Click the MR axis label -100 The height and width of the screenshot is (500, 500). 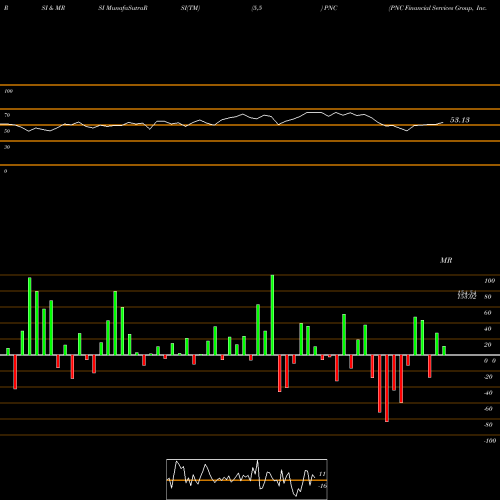coord(489,441)
